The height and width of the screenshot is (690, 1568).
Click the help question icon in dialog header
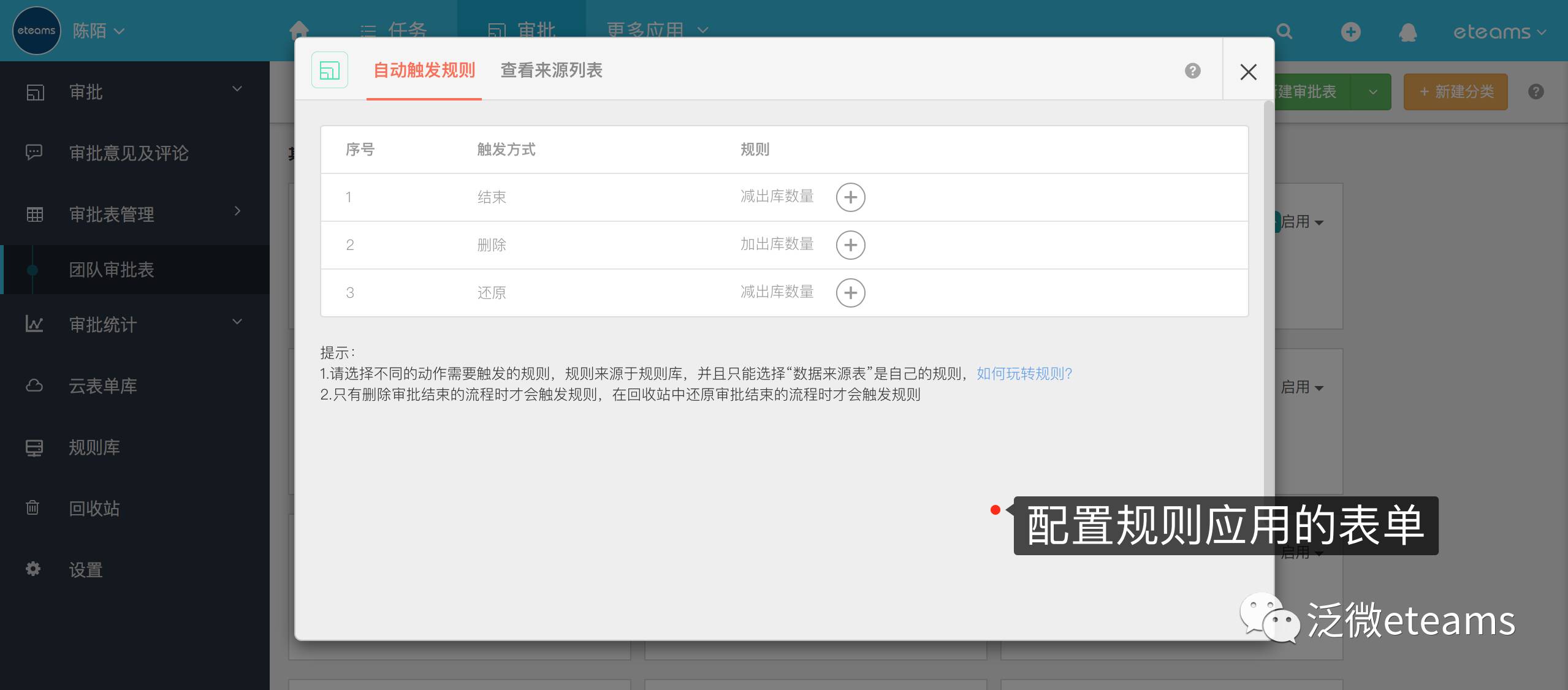[x=1192, y=71]
